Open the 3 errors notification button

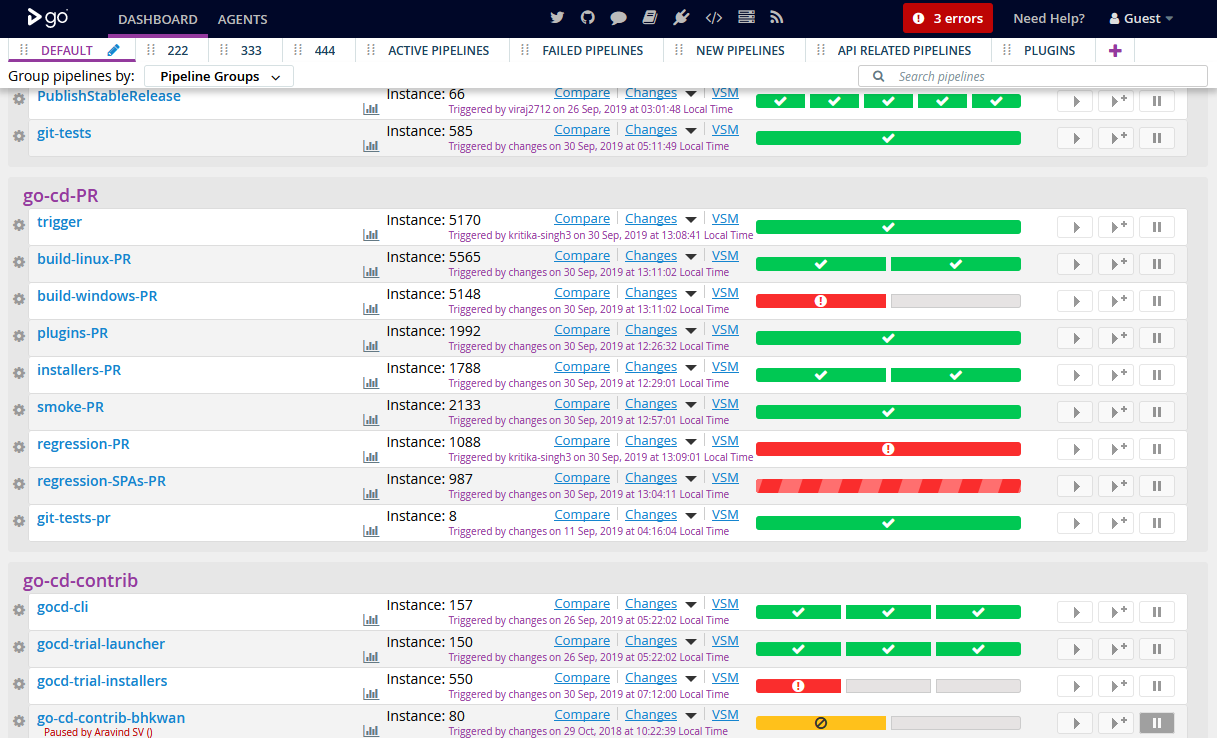(948, 18)
